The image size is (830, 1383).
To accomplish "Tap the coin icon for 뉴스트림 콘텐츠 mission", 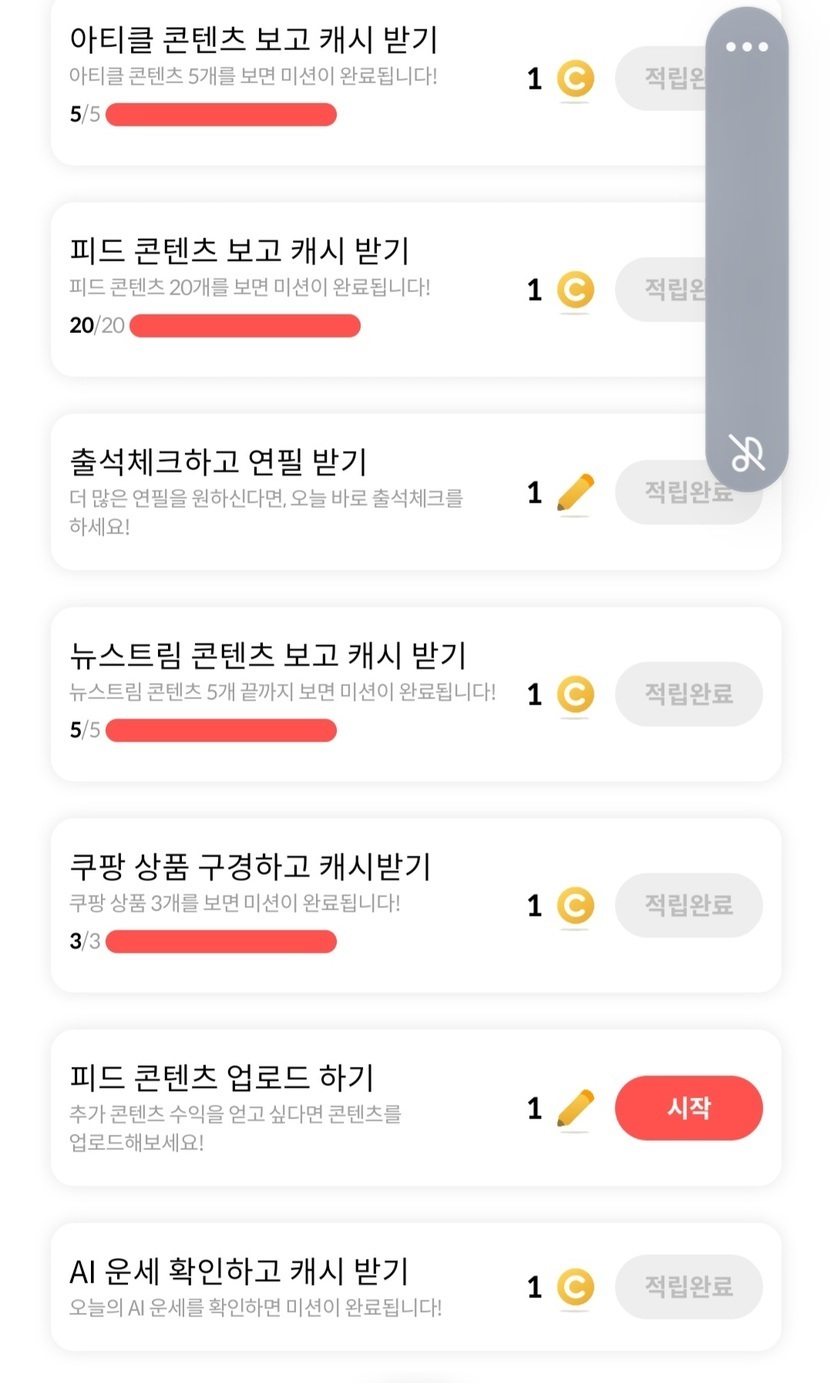I will [575, 694].
